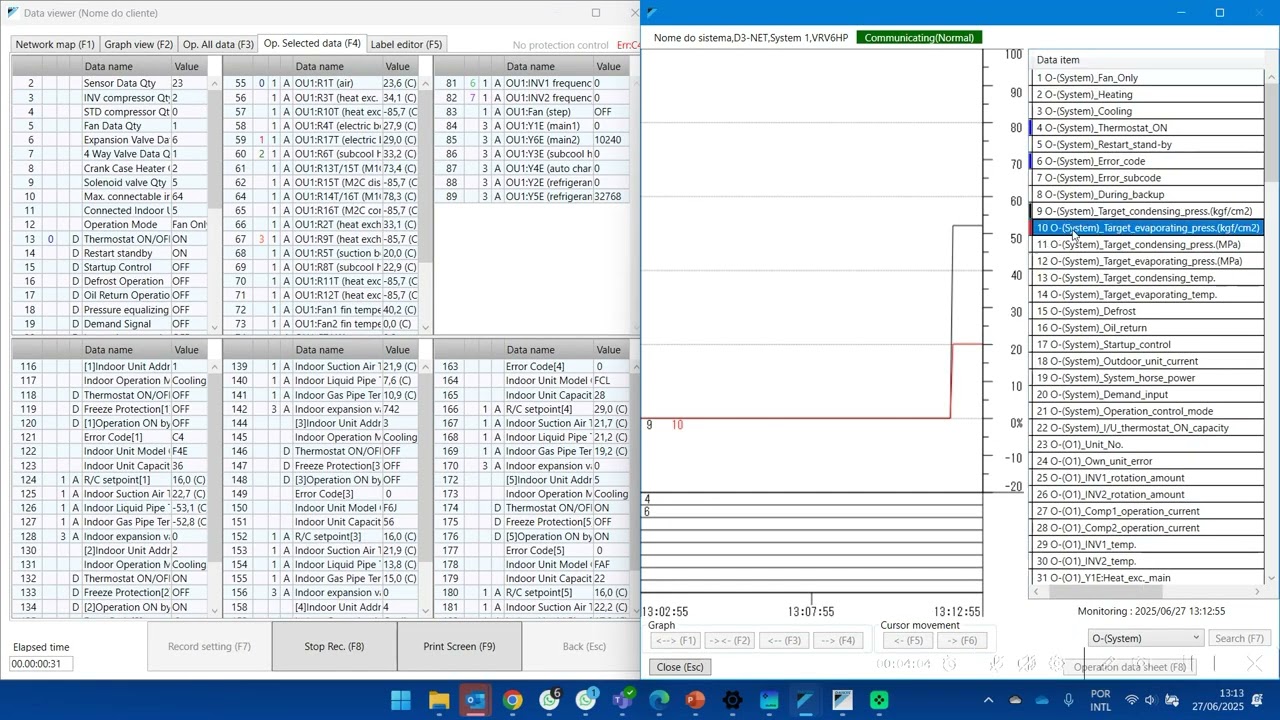Switch to the Network map (F1) tab

54,44
